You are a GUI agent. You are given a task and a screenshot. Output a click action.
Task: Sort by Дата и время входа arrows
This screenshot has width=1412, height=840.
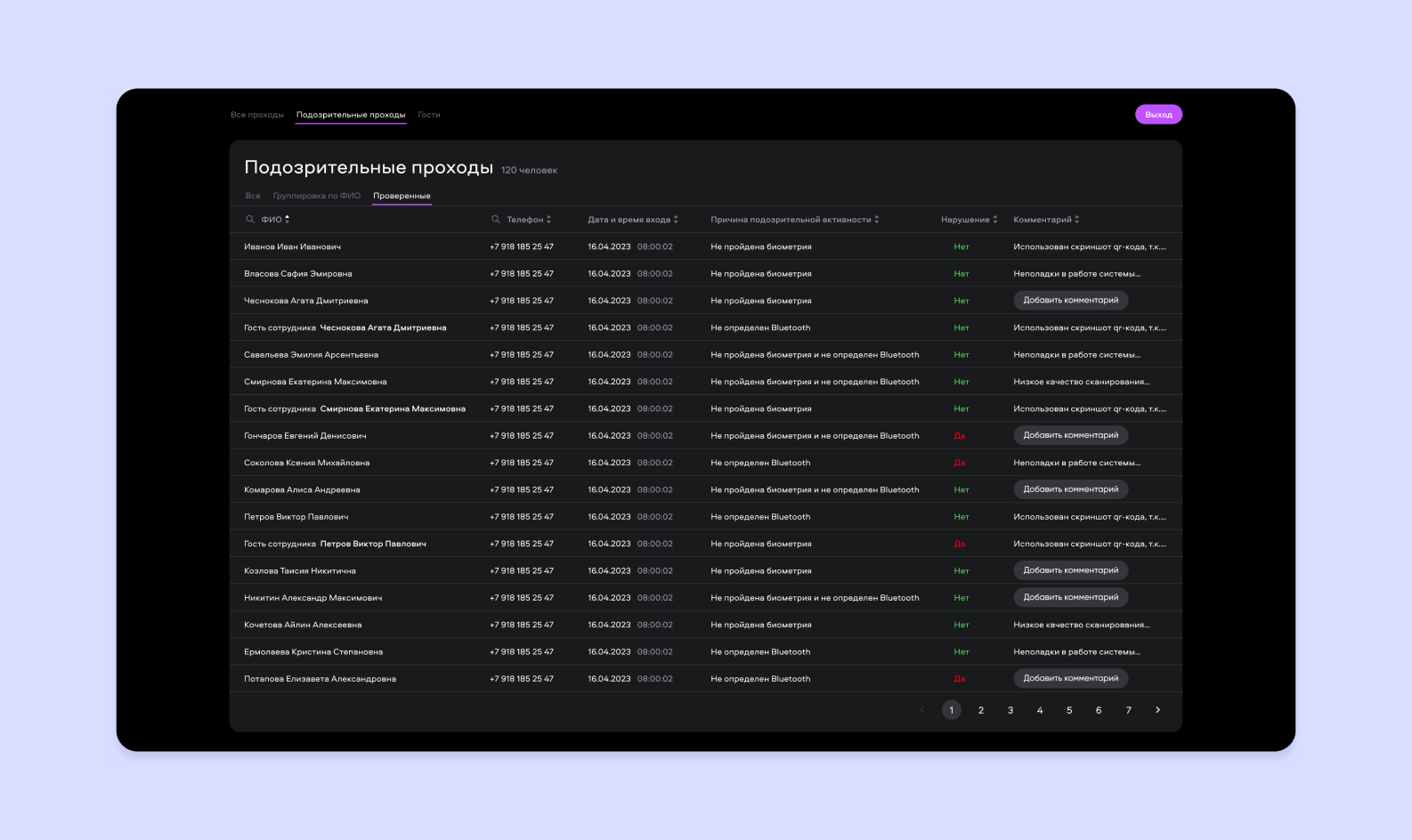pos(677,220)
